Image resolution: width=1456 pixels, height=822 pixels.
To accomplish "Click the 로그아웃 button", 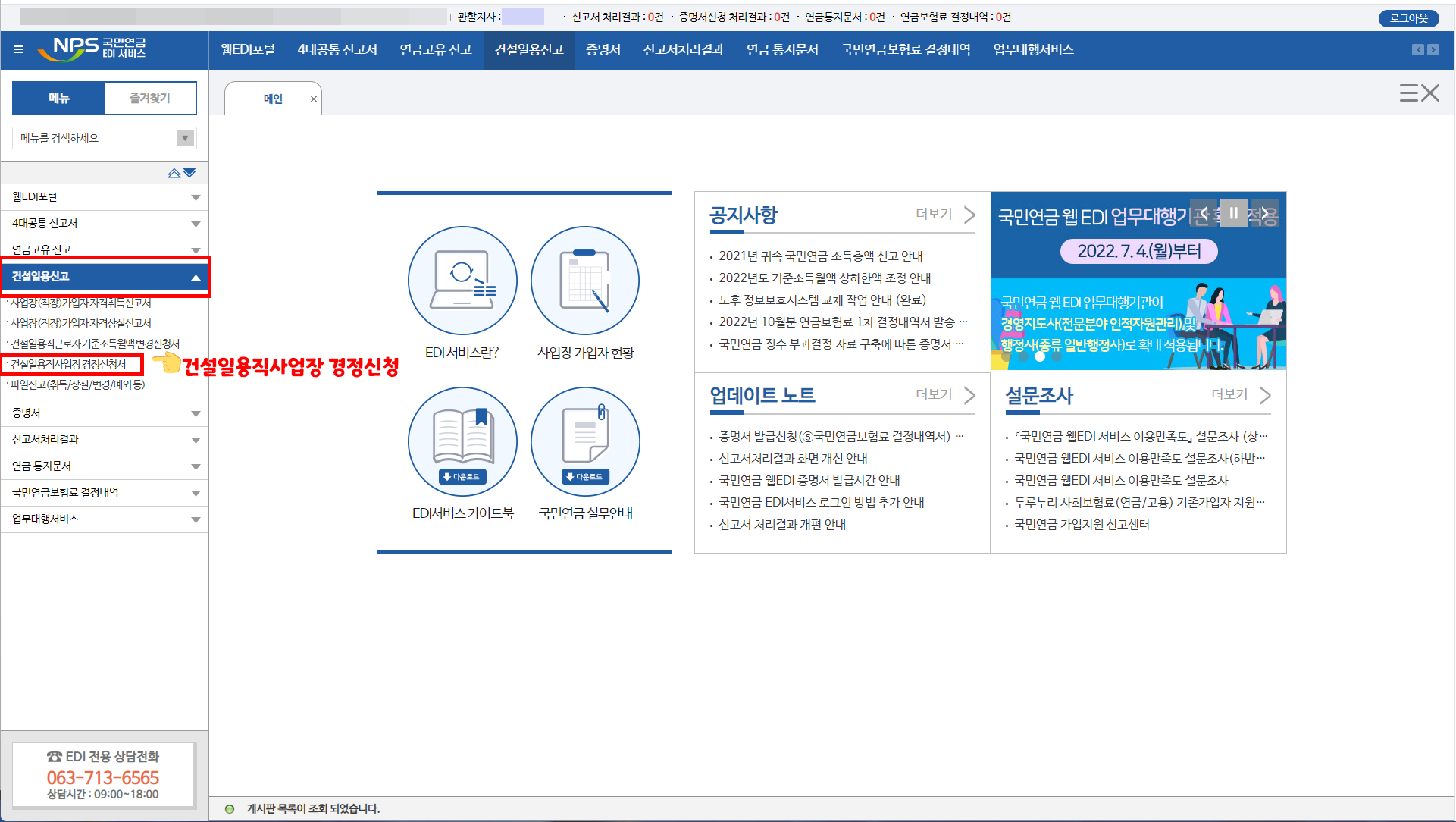I will (1408, 18).
